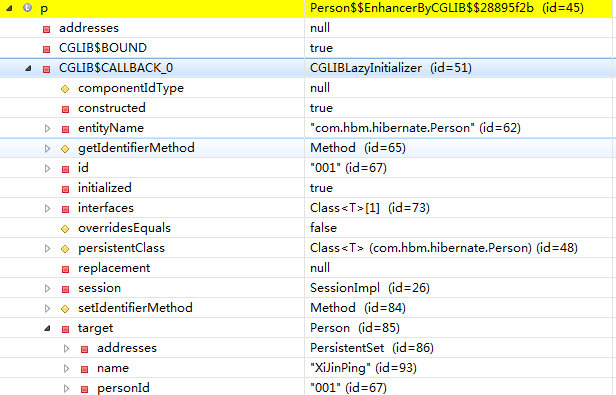The height and width of the screenshot is (395, 616).
Task: Select the initialized field
Action: 104,187
